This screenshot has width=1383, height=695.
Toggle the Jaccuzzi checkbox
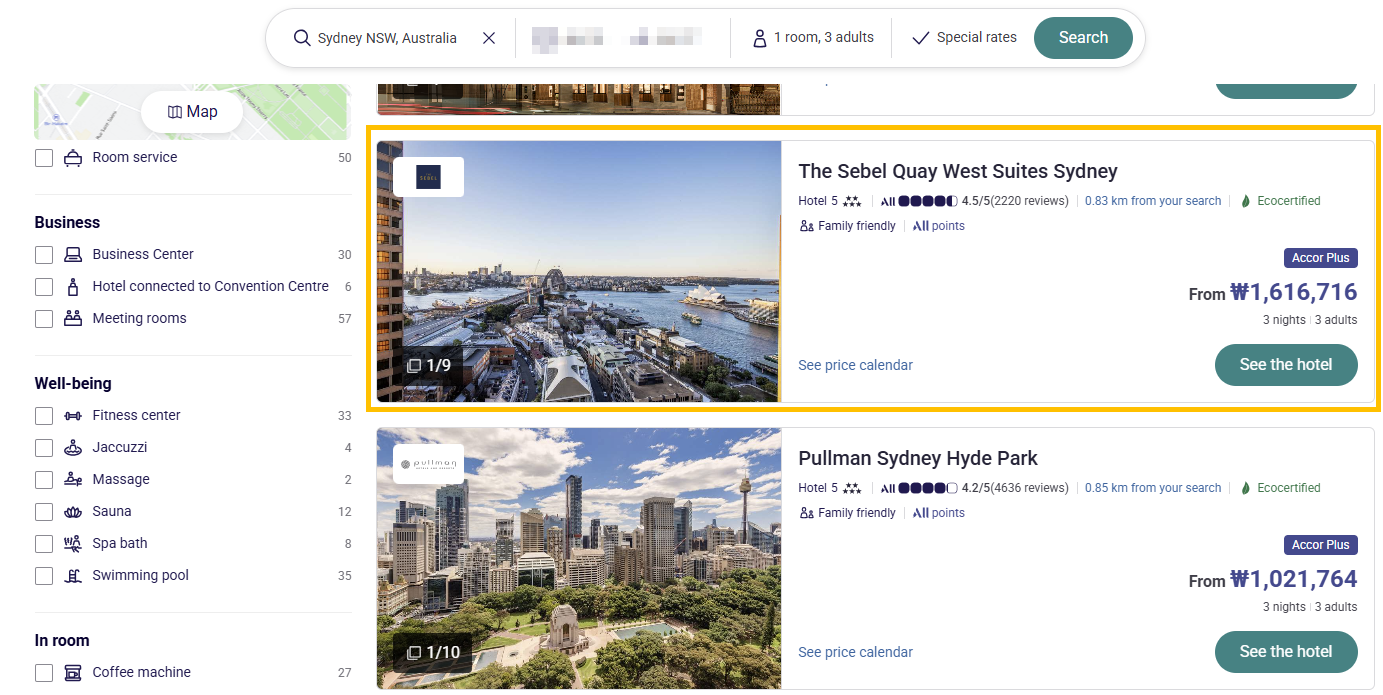44,448
